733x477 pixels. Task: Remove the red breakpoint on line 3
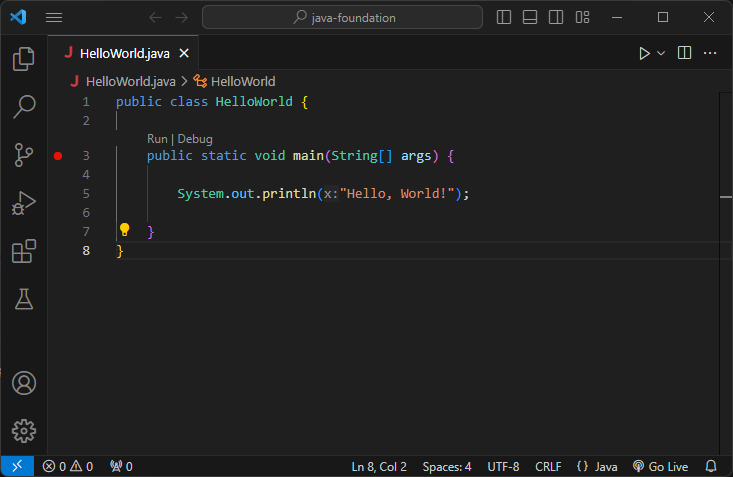tap(58, 156)
